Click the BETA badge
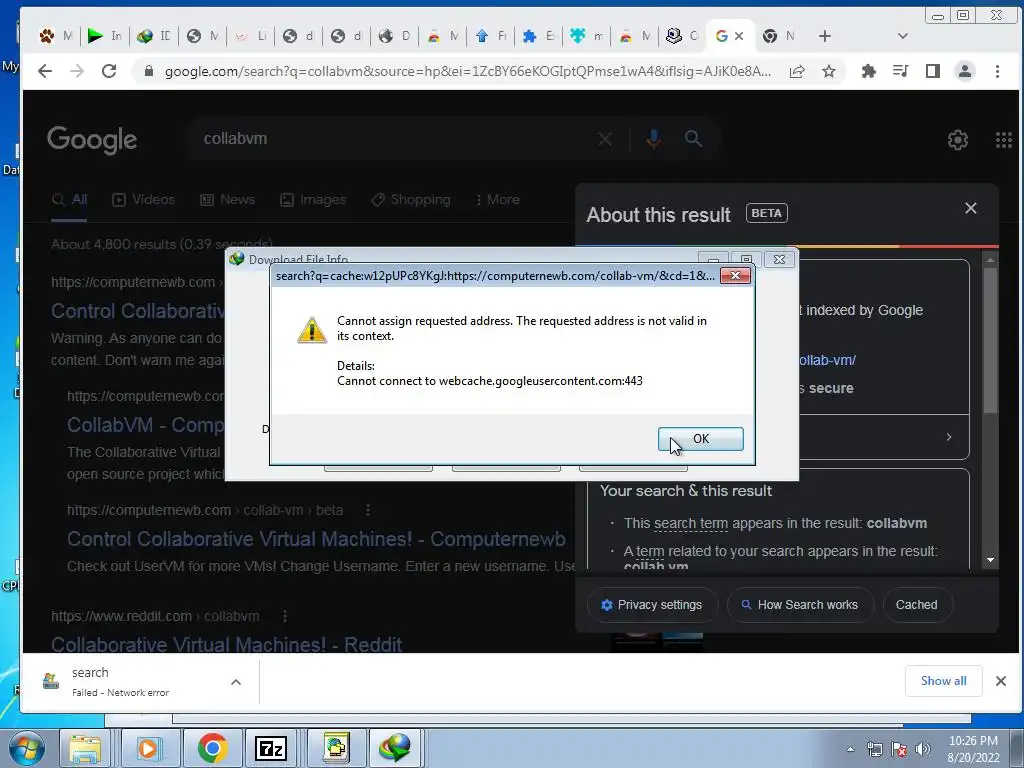 767,214
